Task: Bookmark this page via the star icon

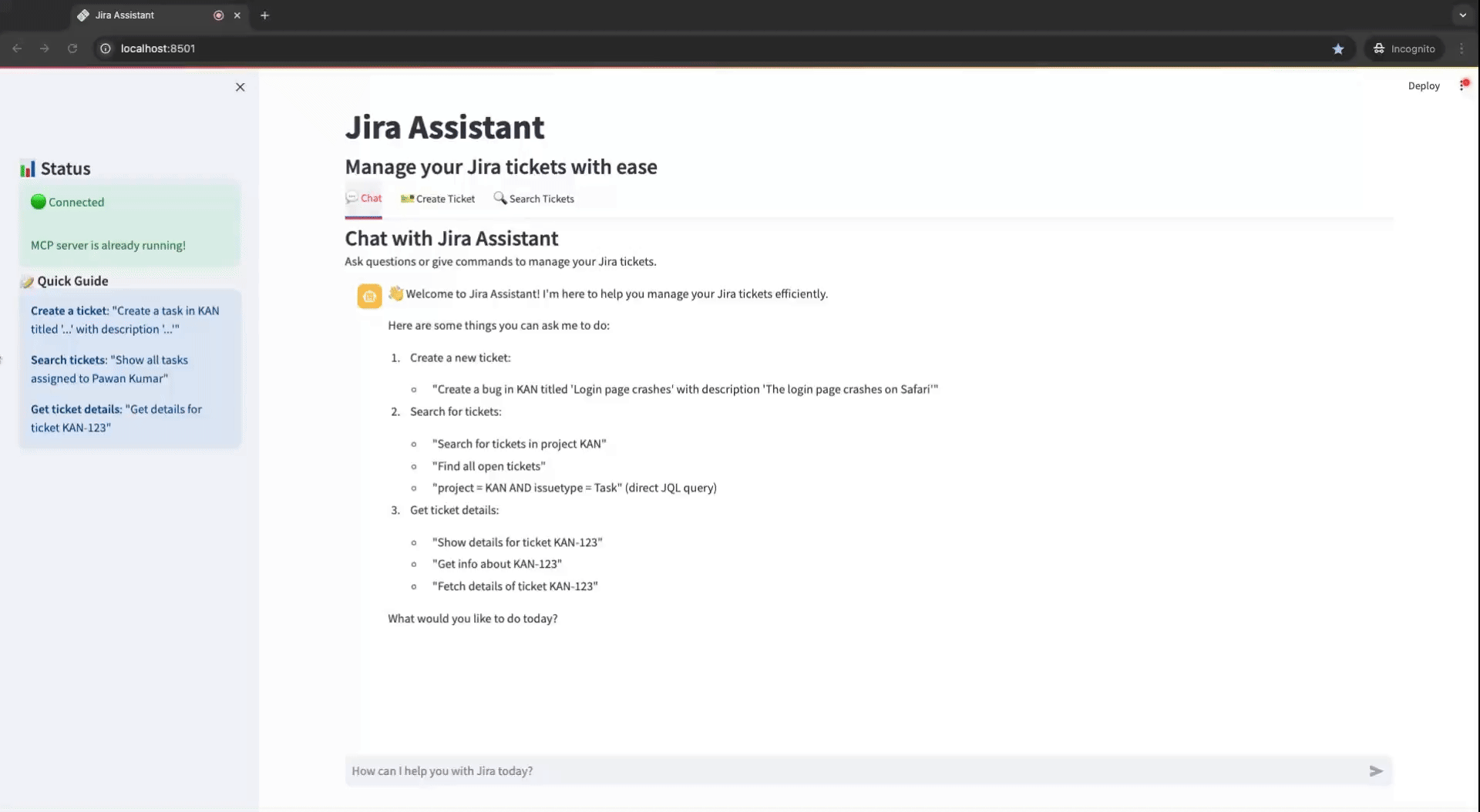Action: 1339,48
